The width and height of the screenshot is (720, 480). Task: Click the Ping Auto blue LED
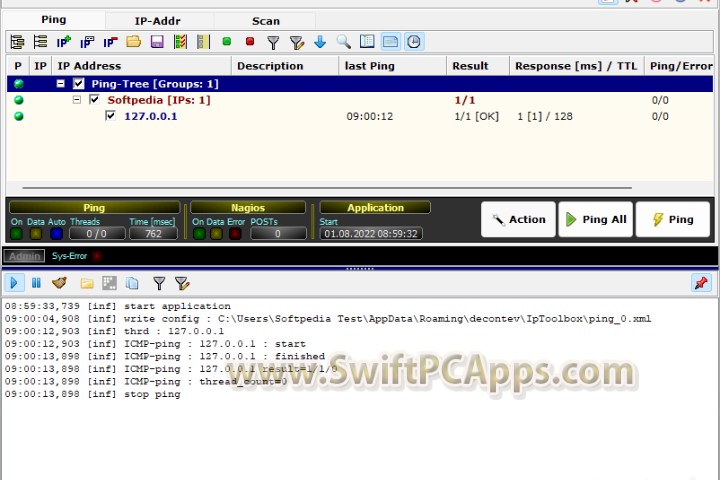[x=56, y=234]
